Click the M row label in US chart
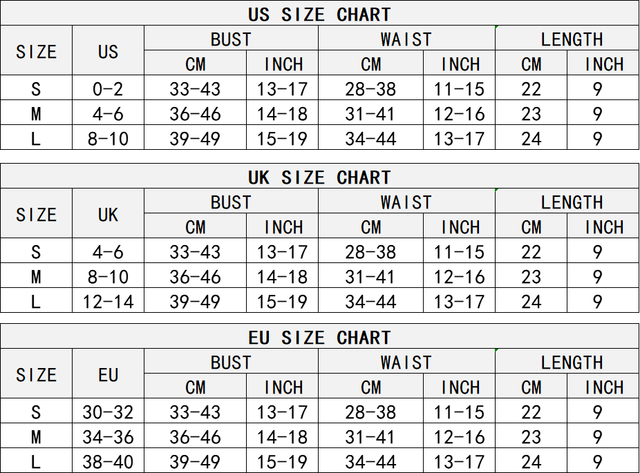The width and height of the screenshot is (640, 473). [36, 114]
